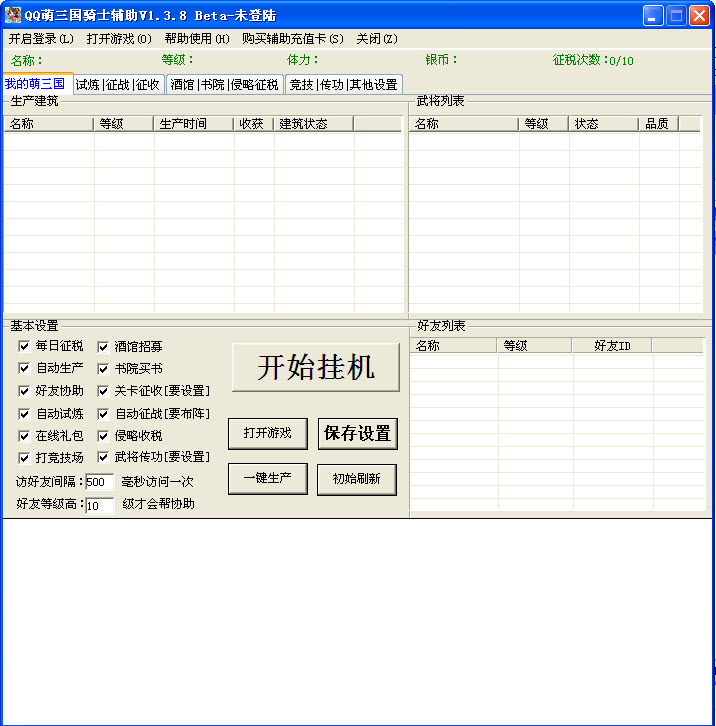Image resolution: width=716 pixels, height=726 pixels.
Task: Click the 征税次数 0/10 status text
Action: point(593,60)
